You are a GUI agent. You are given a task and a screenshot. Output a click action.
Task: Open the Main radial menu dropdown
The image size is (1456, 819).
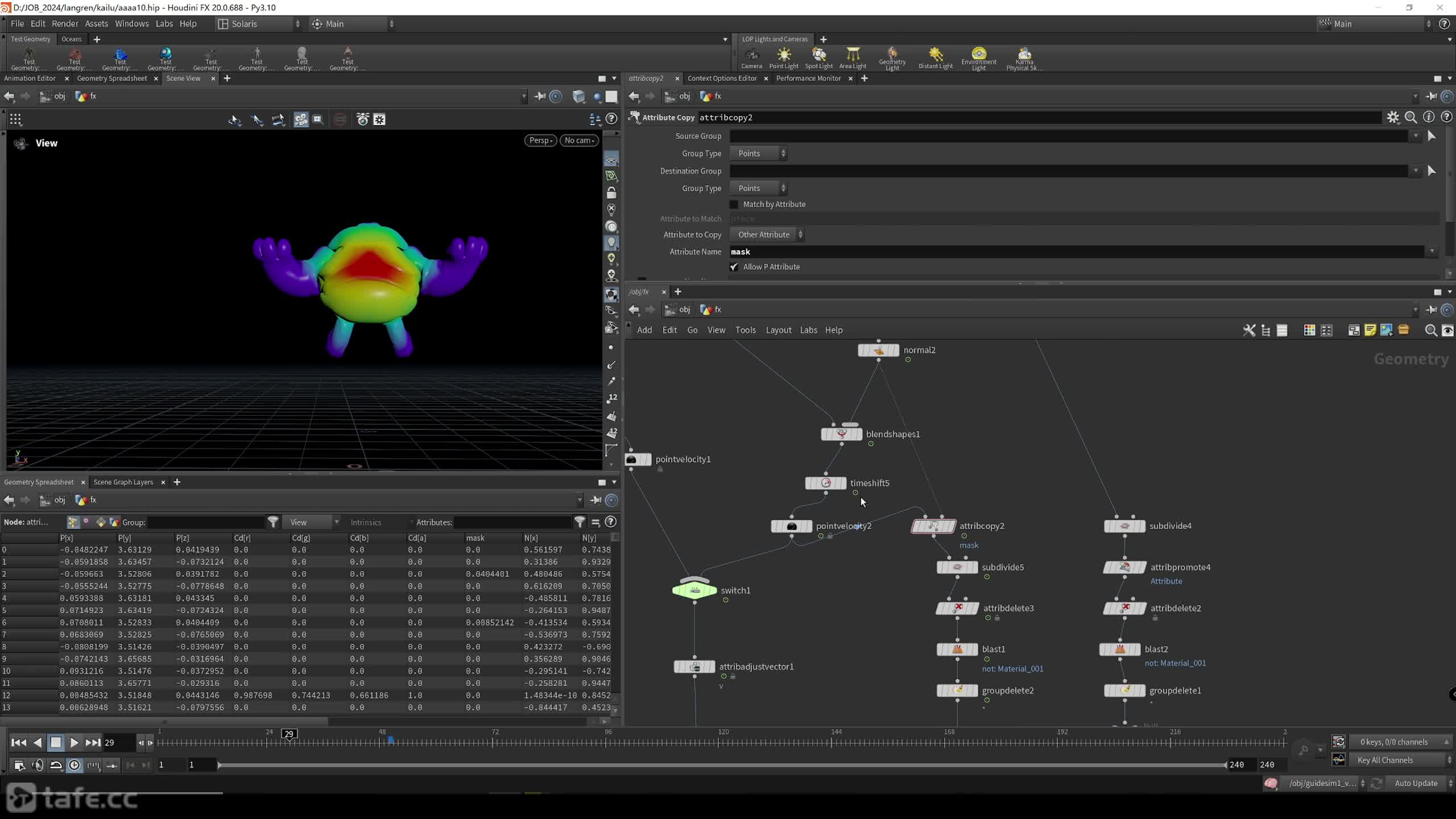(x=353, y=24)
